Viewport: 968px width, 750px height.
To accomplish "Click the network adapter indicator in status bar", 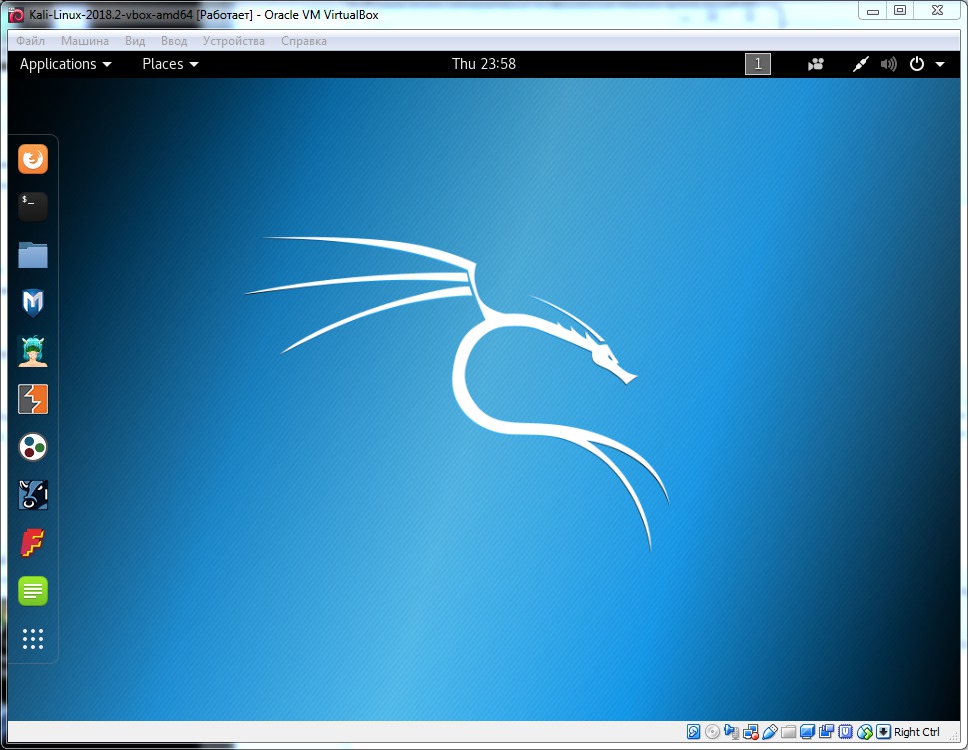I will click(x=751, y=732).
